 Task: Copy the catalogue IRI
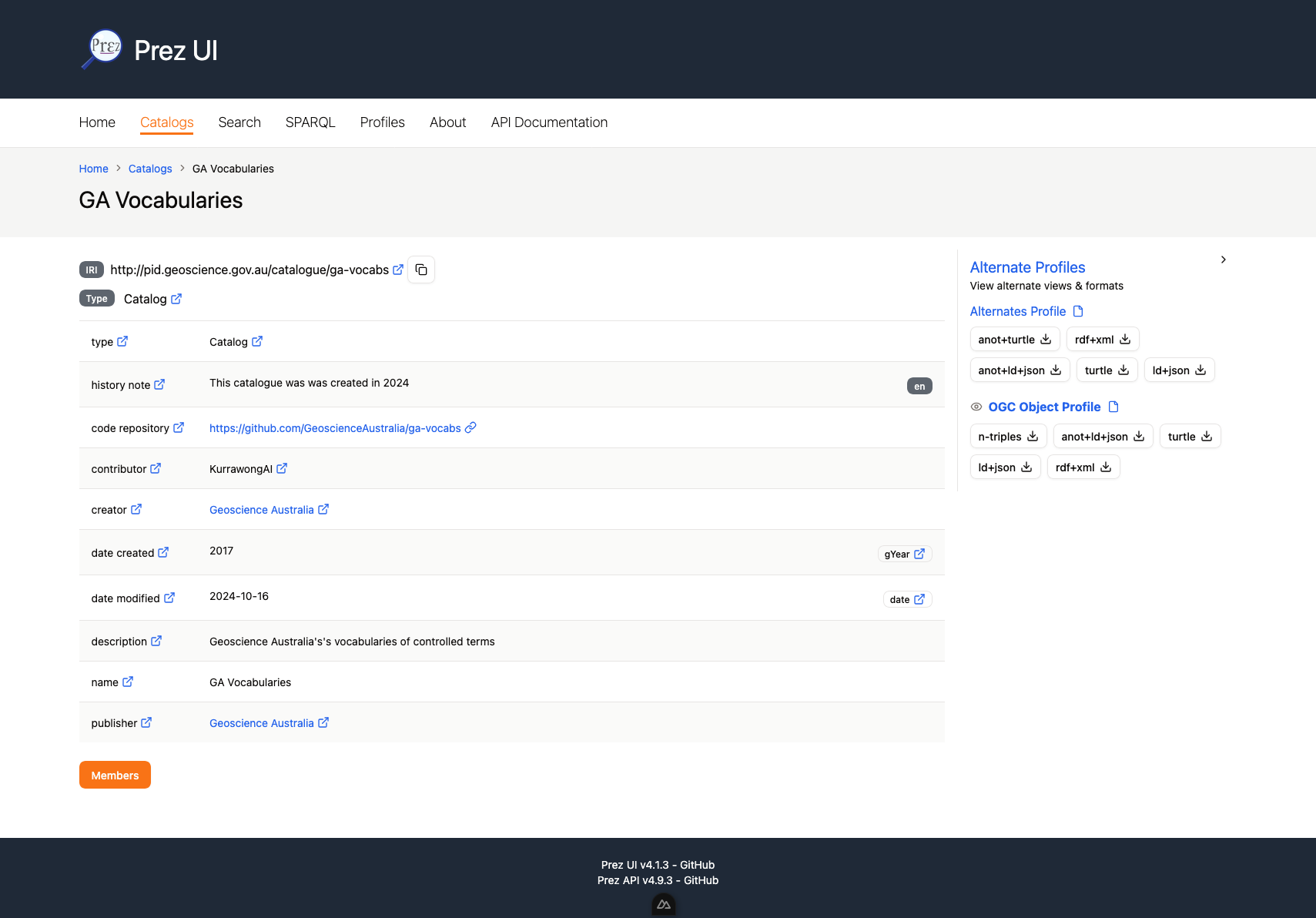(x=420, y=270)
